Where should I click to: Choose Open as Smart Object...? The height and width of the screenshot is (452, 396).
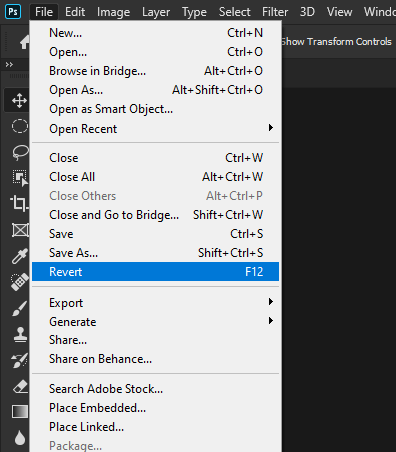tap(155, 109)
